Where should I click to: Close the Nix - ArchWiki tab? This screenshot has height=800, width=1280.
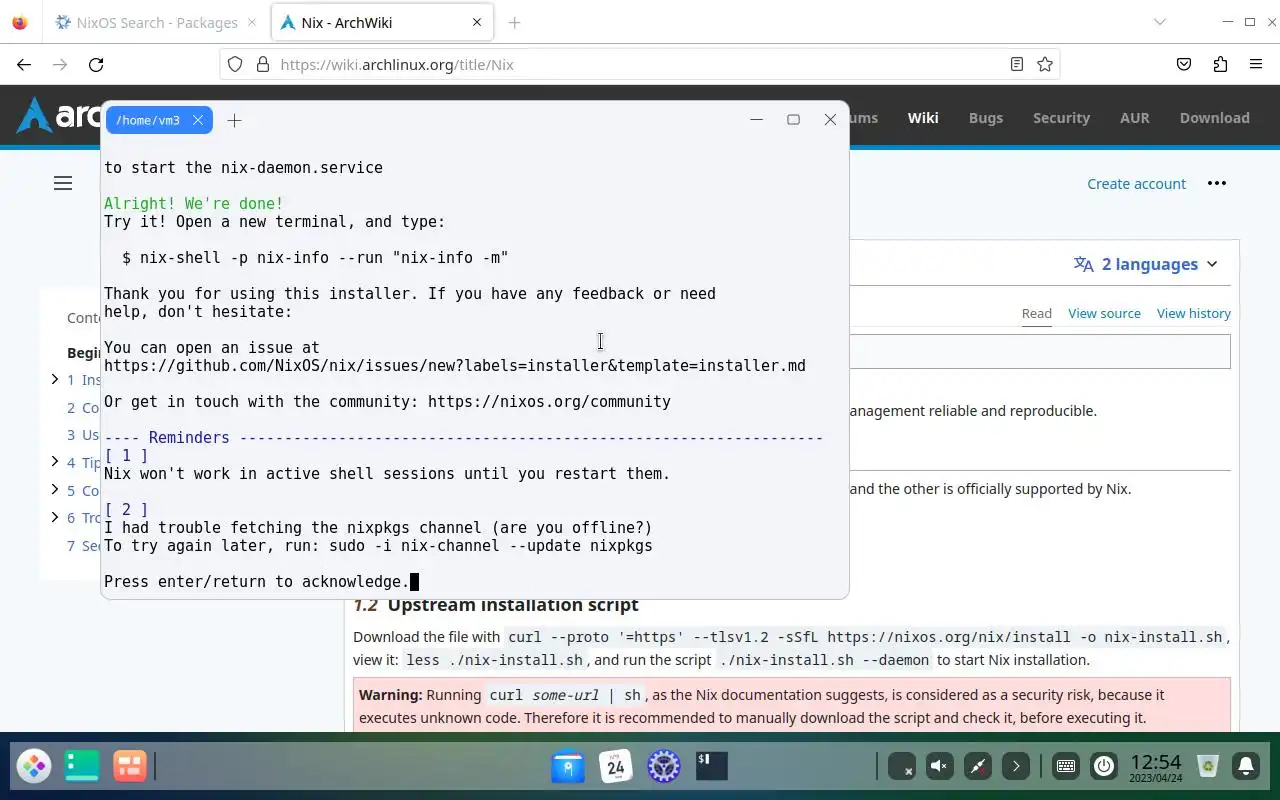point(477,22)
